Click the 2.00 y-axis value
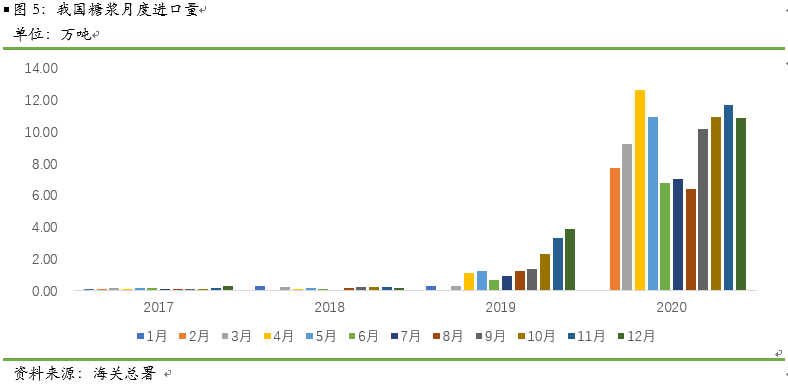Screen dimensions: 788x385 pyautogui.click(x=45, y=259)
